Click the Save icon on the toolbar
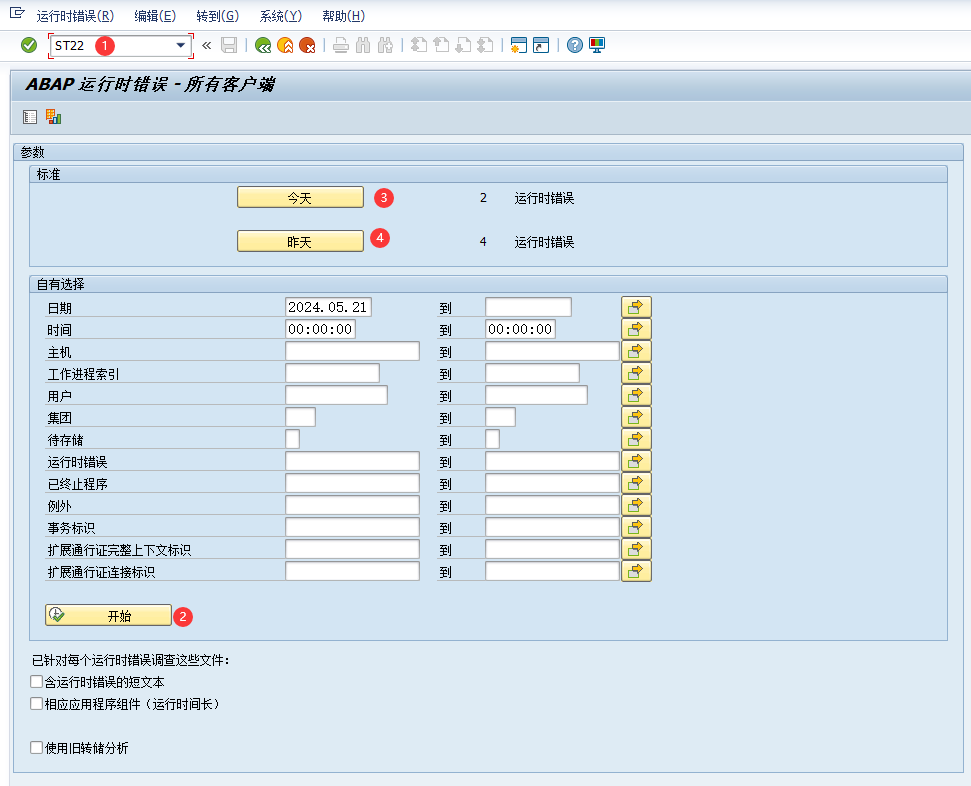971x786 pixels. (231, 45)
